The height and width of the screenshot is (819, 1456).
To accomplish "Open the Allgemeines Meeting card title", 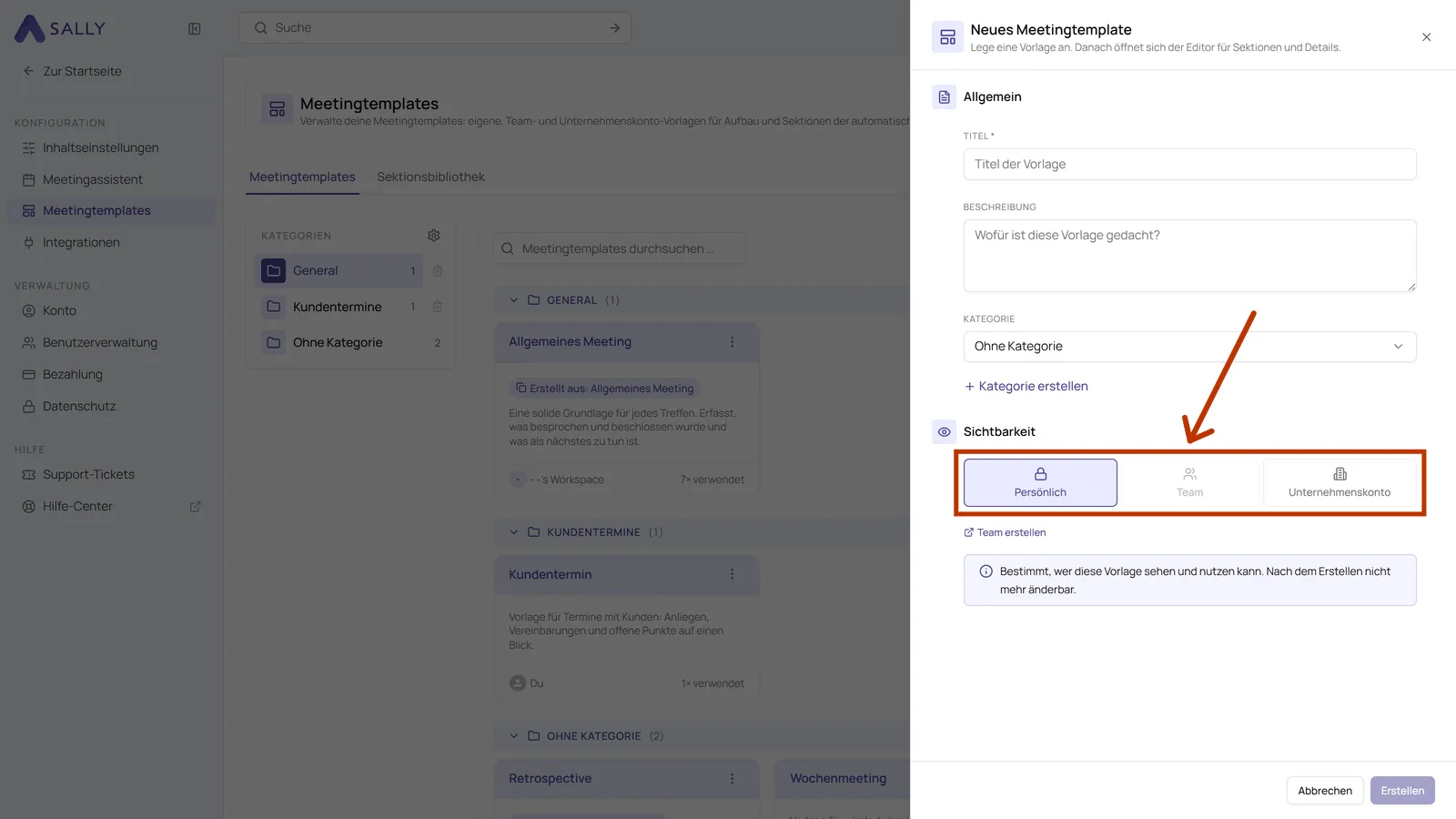I will 570,342.
